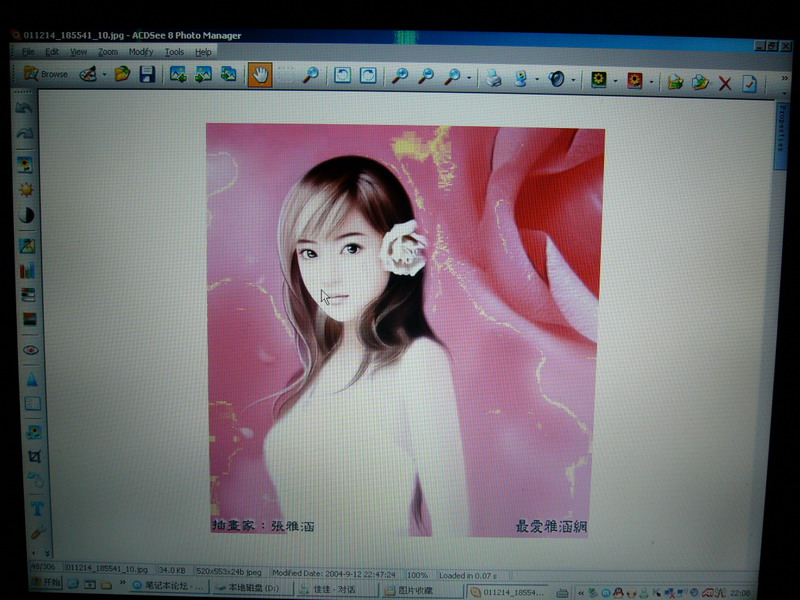
Task: Open the Exposure sun icon tool
Action: coord(26,189)
